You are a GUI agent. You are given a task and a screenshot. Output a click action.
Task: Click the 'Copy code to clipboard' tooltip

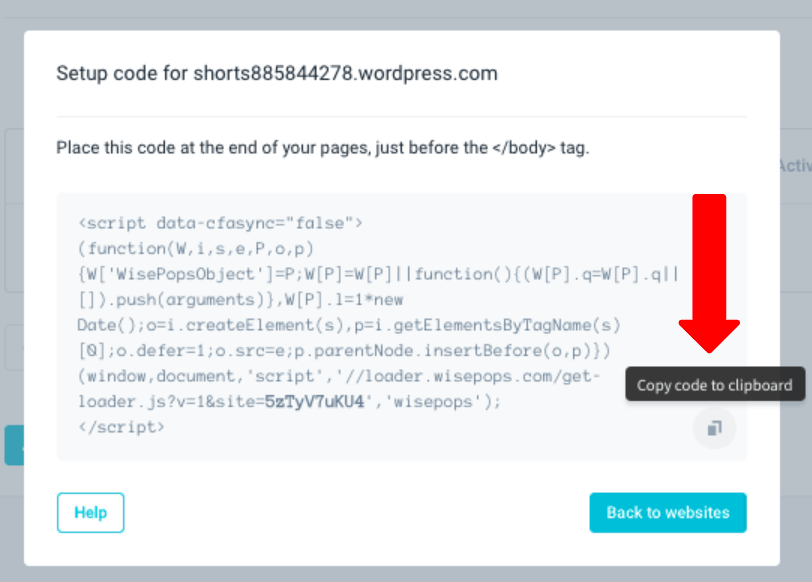[x=714, y=385]
